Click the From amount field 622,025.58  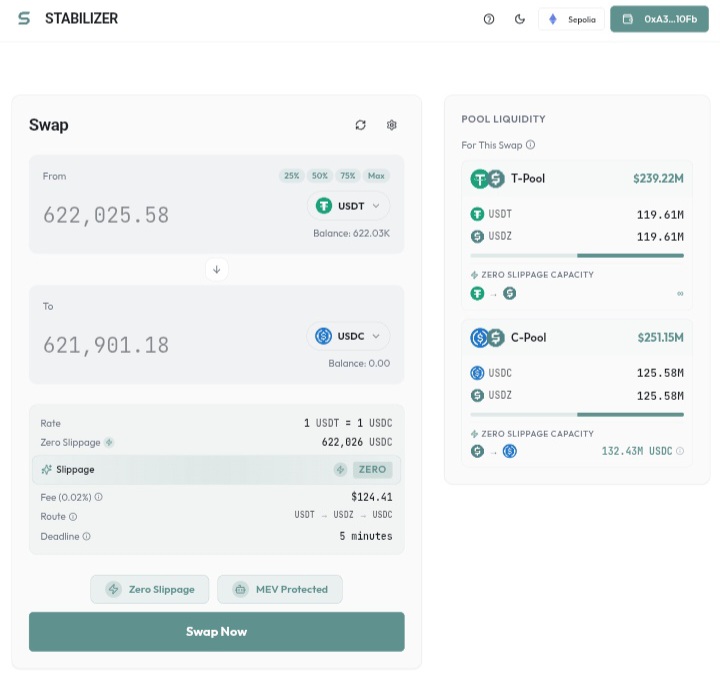pos(106,215)
